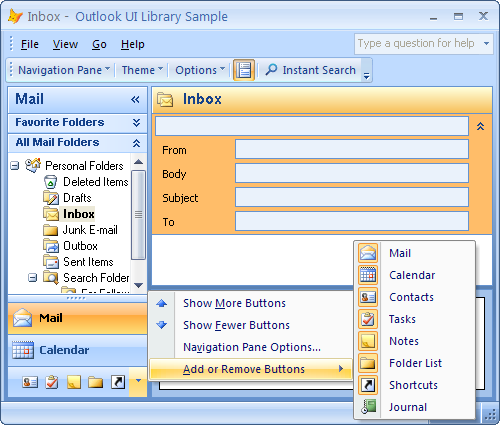Open the Options dropdown
The image size is (500, 425).
[x=200, y=70]
